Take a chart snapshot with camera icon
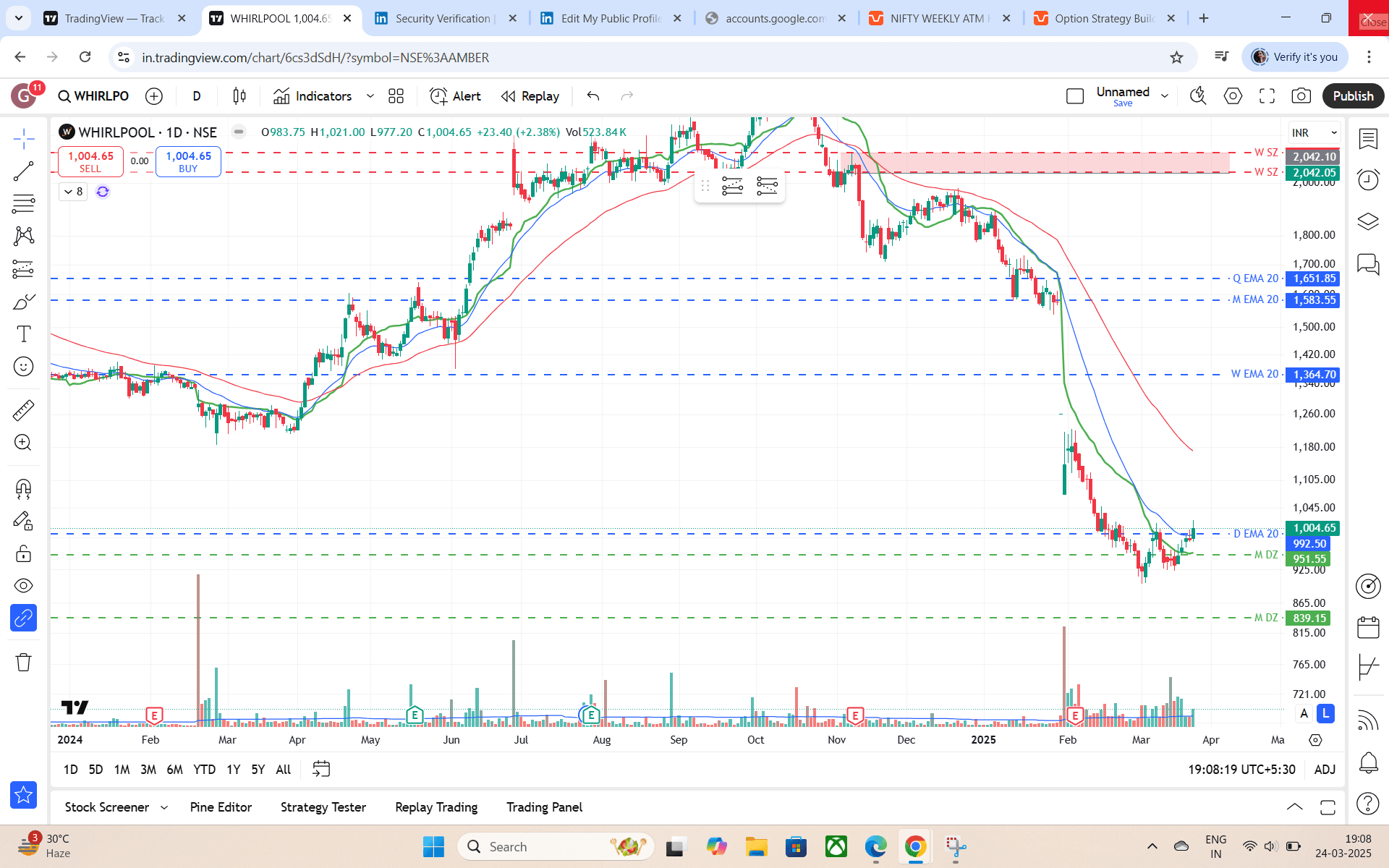1389x868 pixels. coord(1301,96)
